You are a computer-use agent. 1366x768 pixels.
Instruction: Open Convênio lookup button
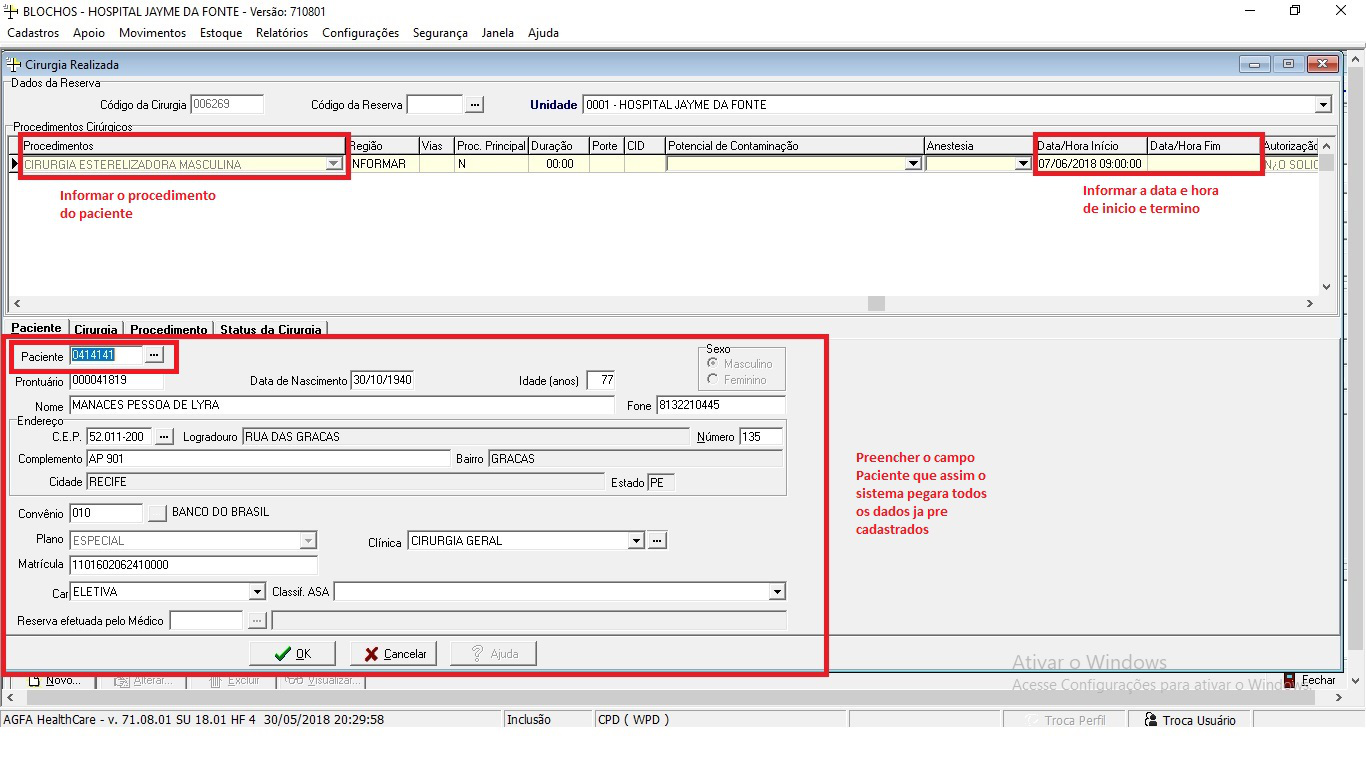tap(157, 513)
